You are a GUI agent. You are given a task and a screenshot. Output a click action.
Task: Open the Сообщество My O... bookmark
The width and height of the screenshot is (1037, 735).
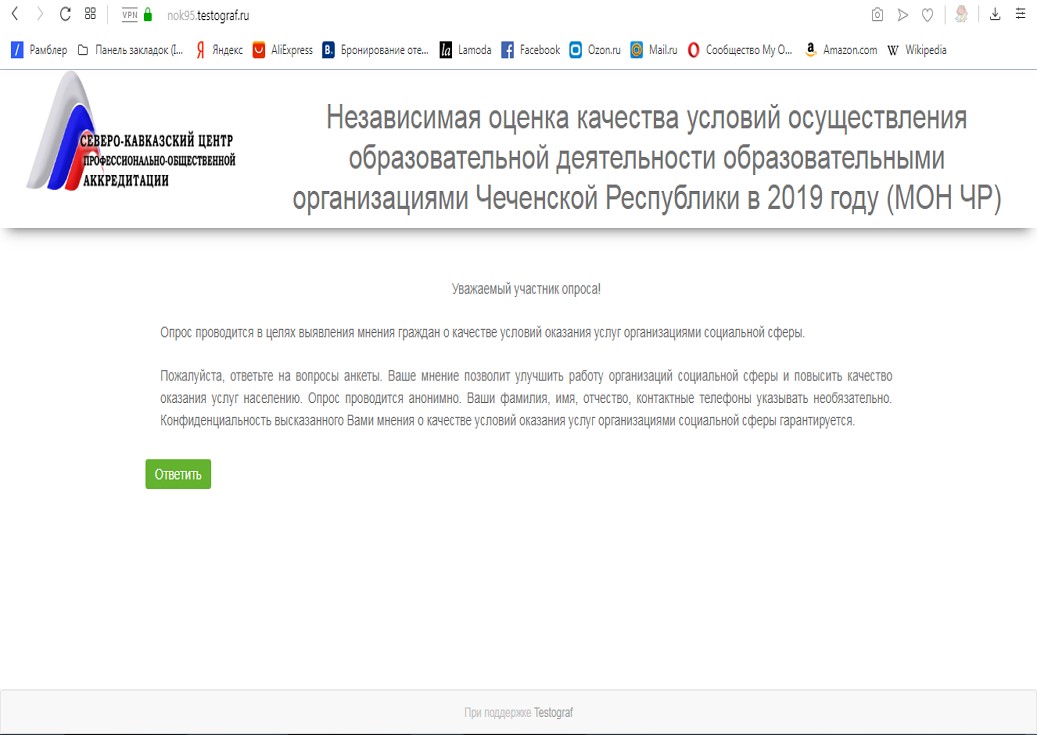pos(739,50)
